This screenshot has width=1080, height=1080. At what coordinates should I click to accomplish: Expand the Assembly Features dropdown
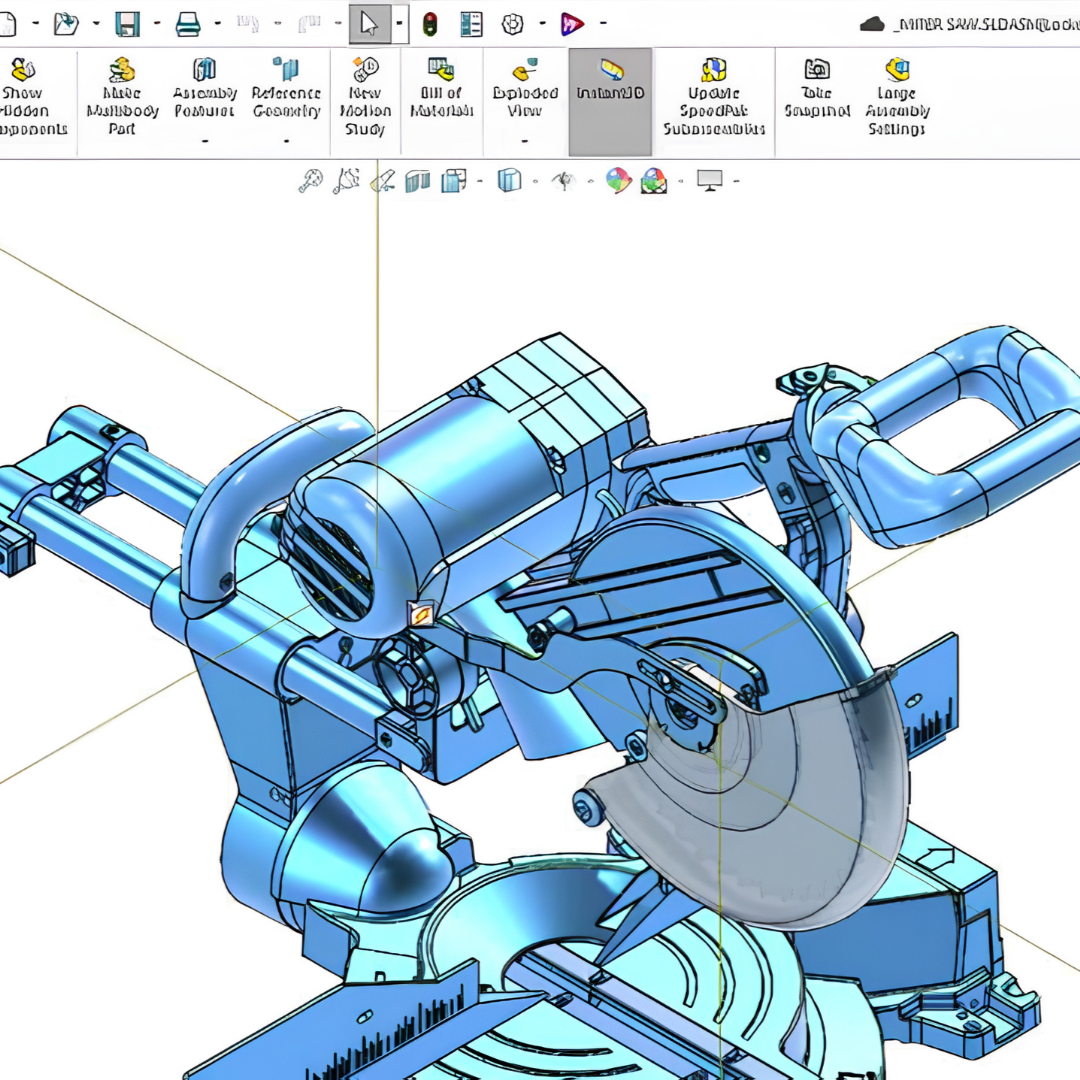click(x=205, y=141)
